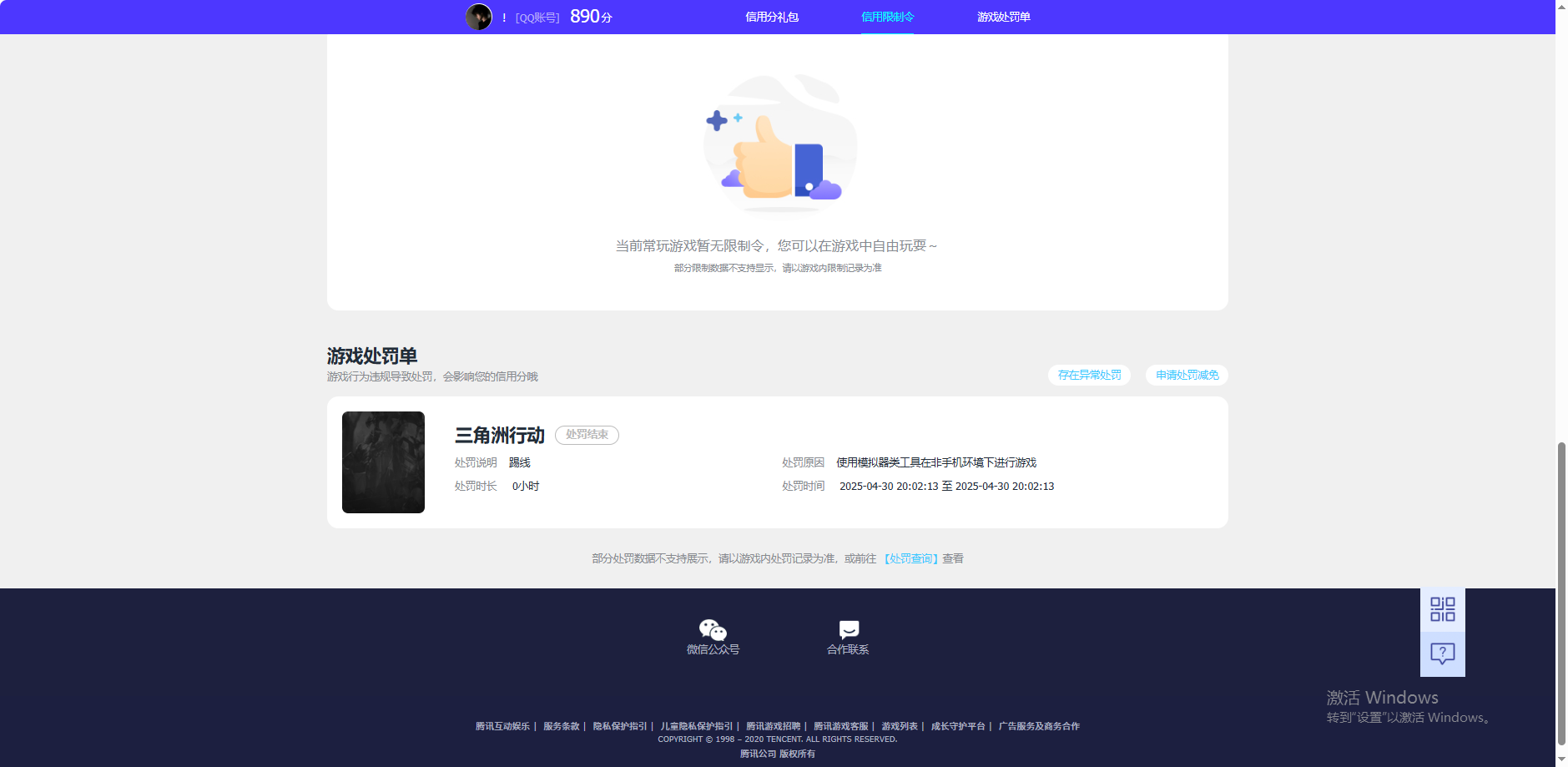Open the 腾讯互动娱乐 footer link
Screen dimensions: 1568x767
coord(502,726)
